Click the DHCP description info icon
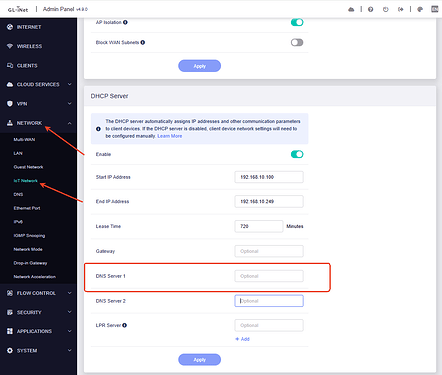The image size is (442, 375). (98, 129)
